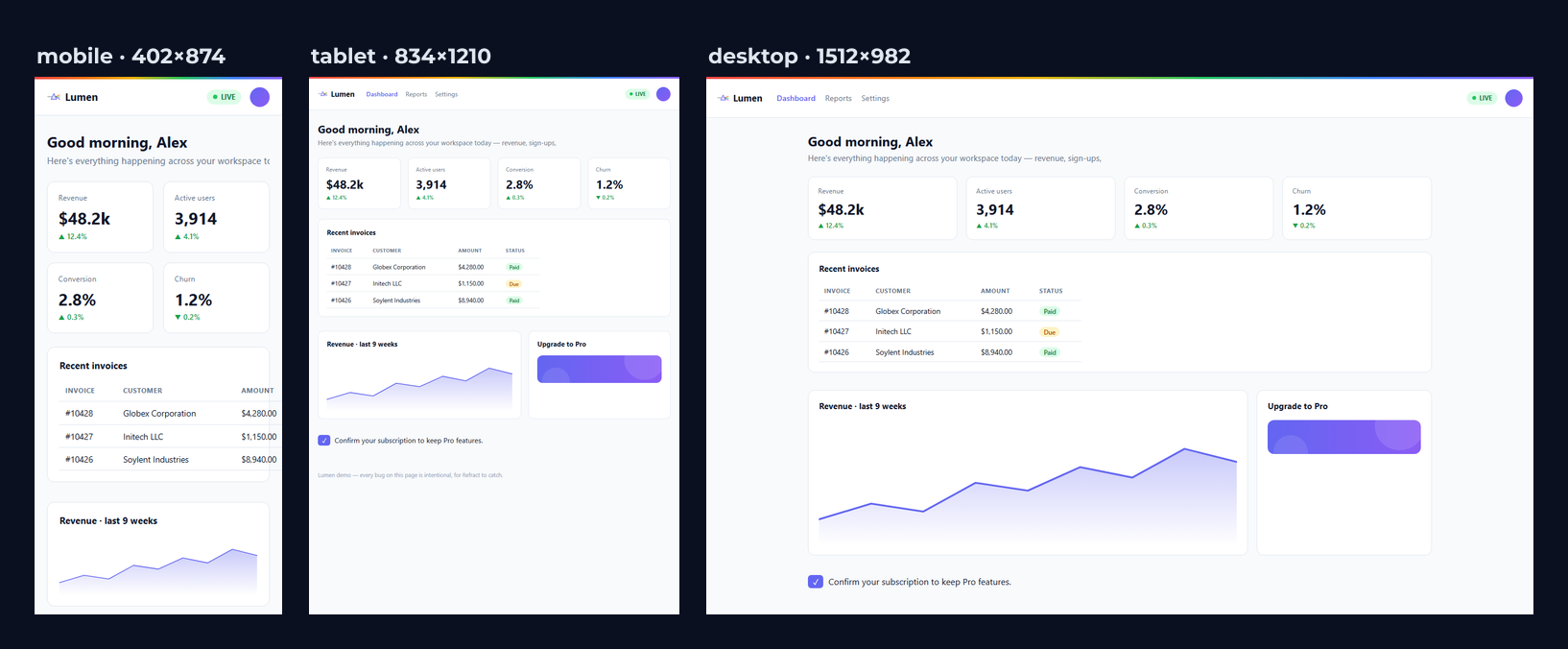Select the Active users card in desktop view
1568x649 pixels.
[1041, 207]
